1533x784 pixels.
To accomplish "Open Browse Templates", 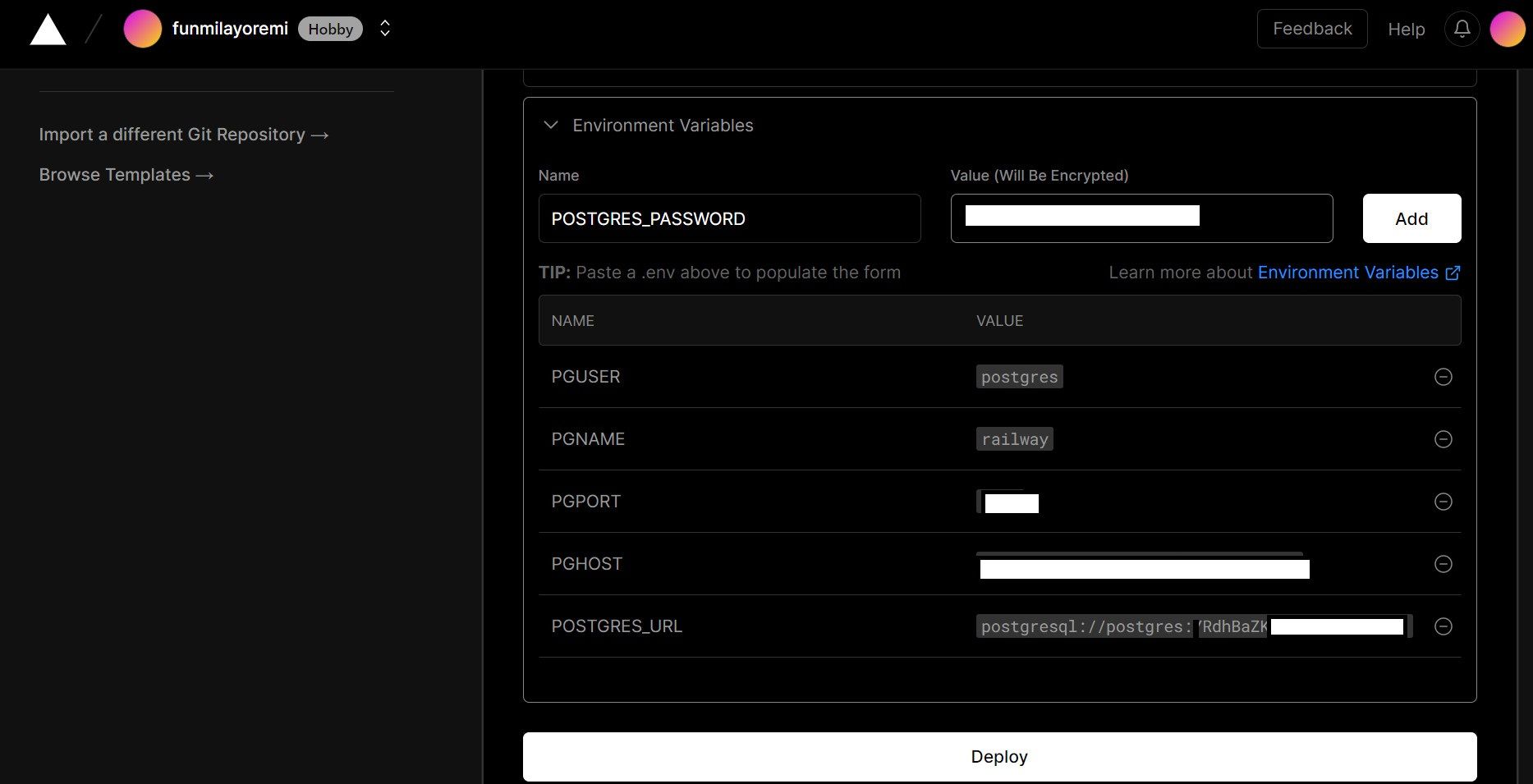I will [x=126, y=174].
